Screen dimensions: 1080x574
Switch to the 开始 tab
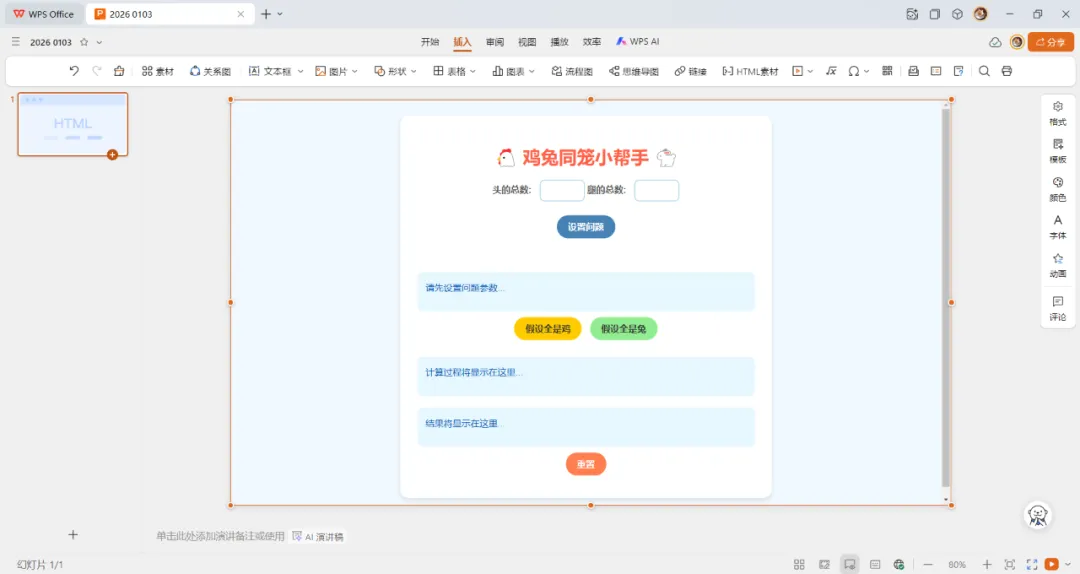pyautogui.click(x=430, y=42)
